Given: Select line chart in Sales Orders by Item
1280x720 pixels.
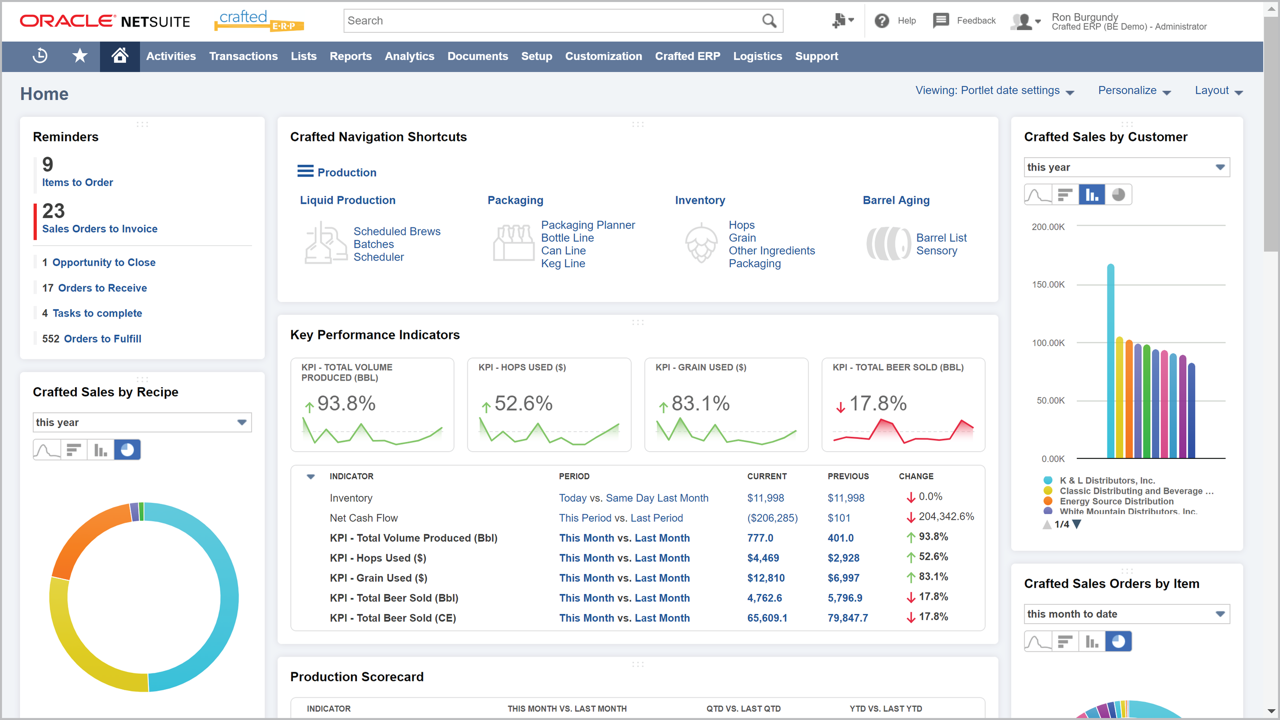Looking at the screenshot, I should coord(1038,641).
